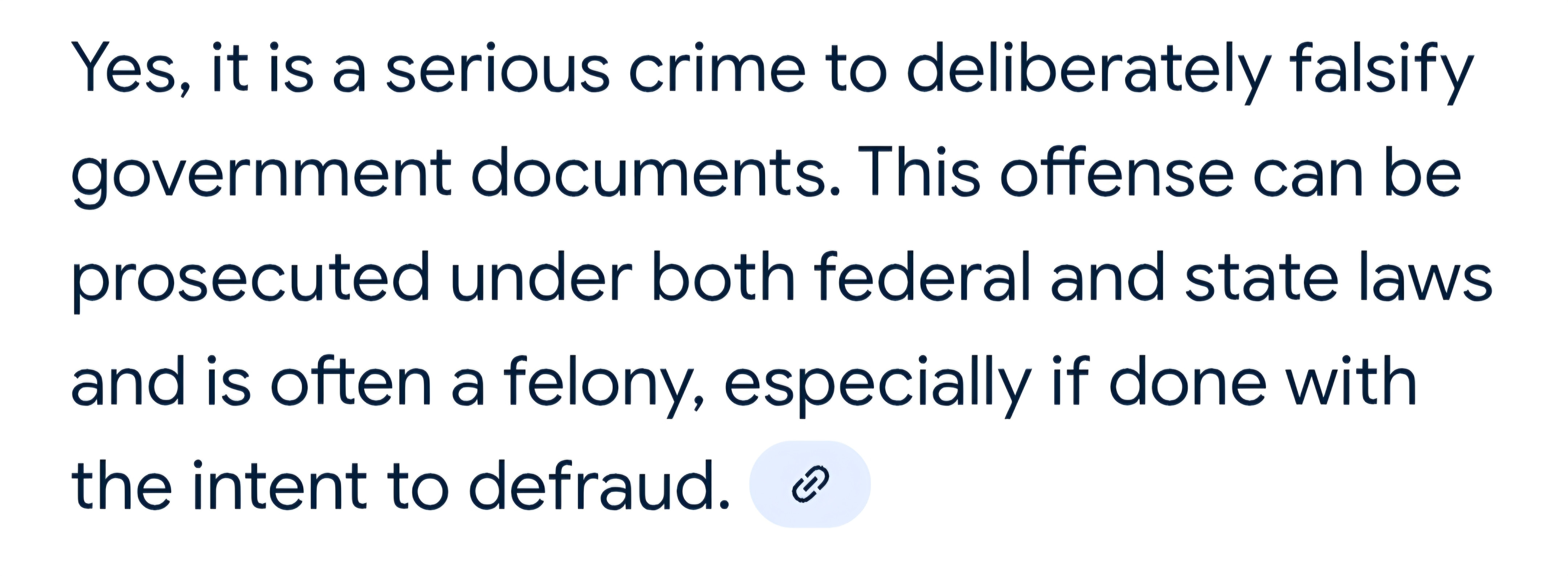Click the word "crime" in first line

(x=717, y=68)
